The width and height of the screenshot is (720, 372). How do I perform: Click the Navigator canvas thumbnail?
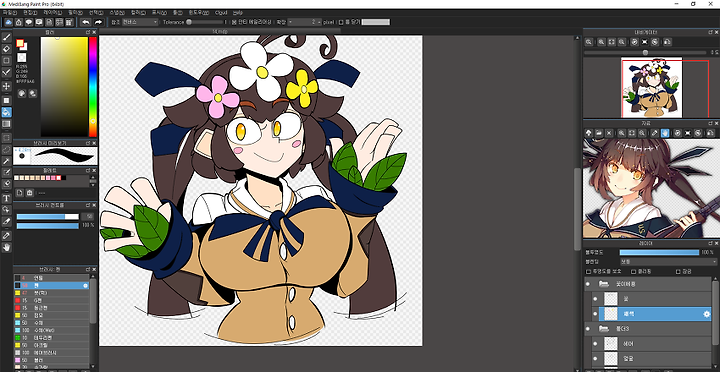pyautogui.click(x=652, y=87)
